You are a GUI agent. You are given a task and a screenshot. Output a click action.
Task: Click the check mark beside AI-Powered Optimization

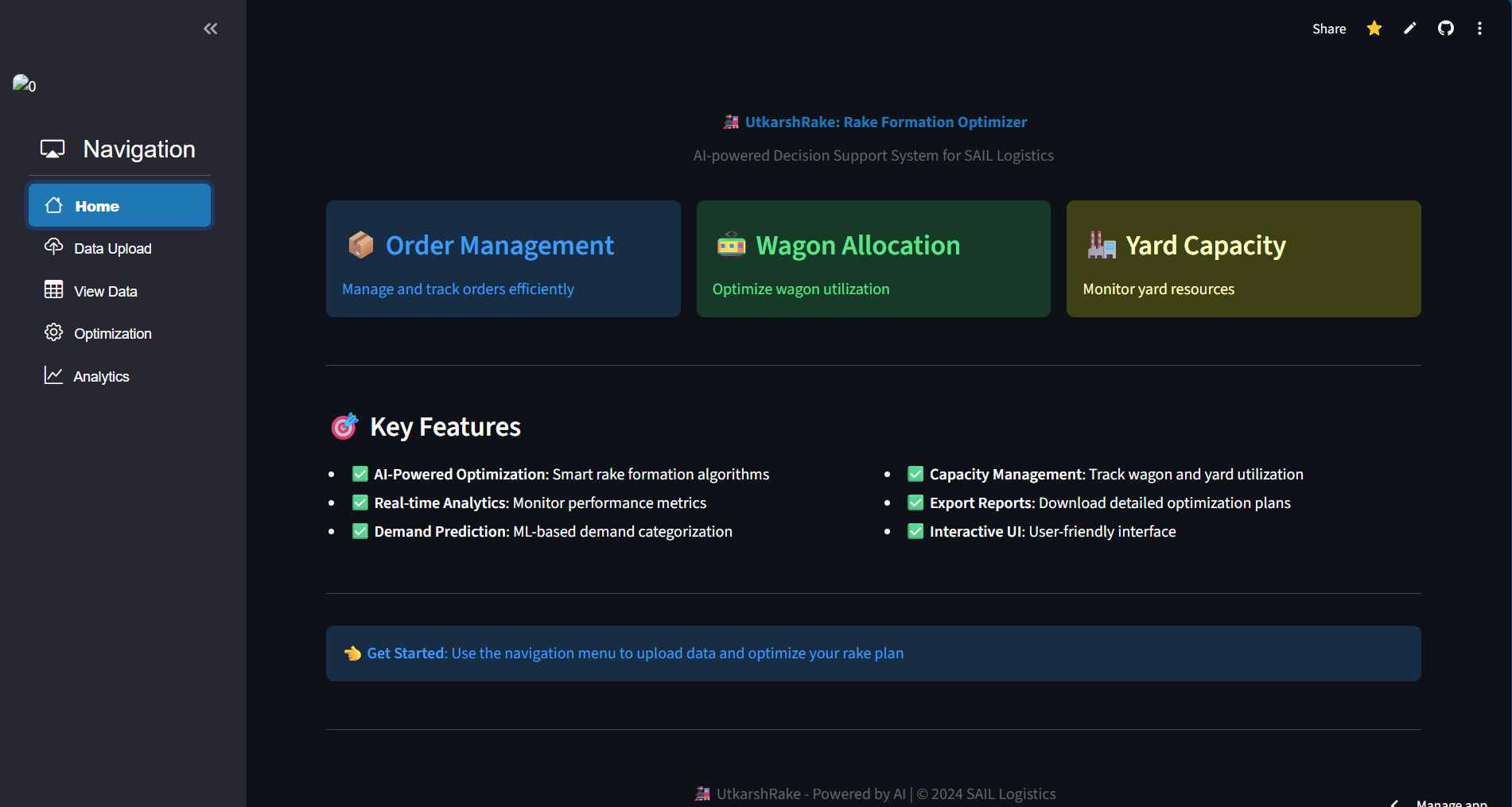(360, 474)
